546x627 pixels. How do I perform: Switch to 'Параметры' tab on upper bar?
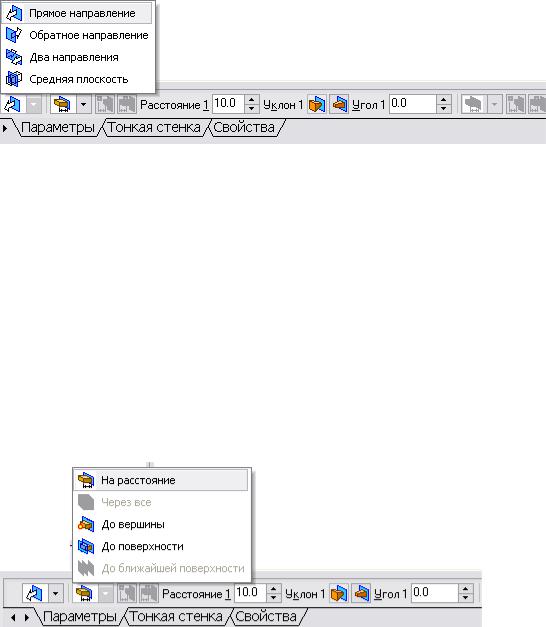58,128
